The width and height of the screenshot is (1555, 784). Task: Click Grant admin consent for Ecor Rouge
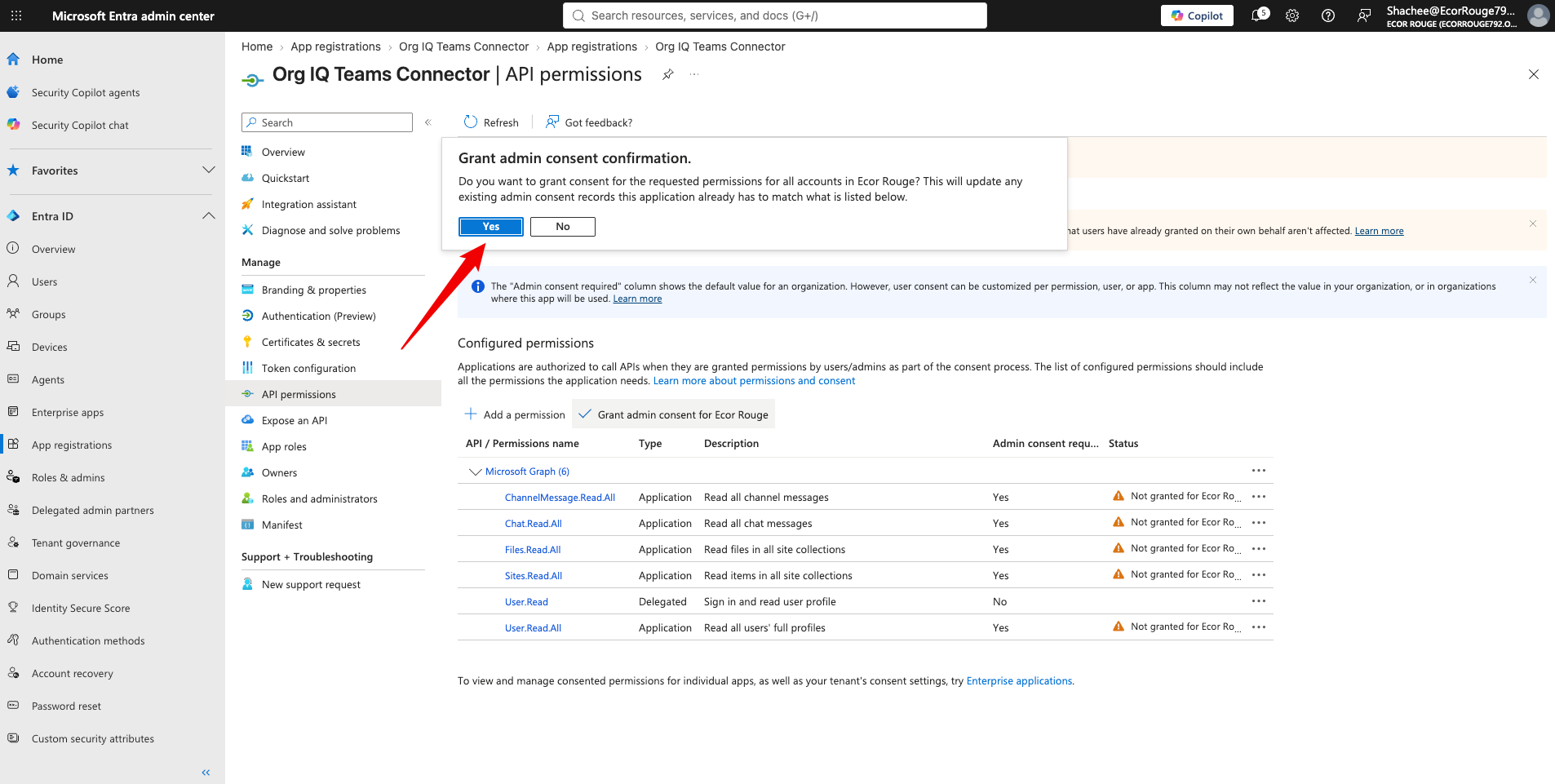point(673,414)
